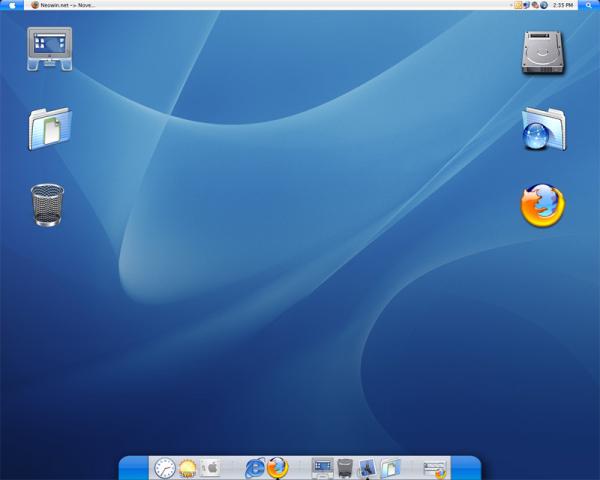Open the hard drive desktop icon
600x480 pixels.
543,52
